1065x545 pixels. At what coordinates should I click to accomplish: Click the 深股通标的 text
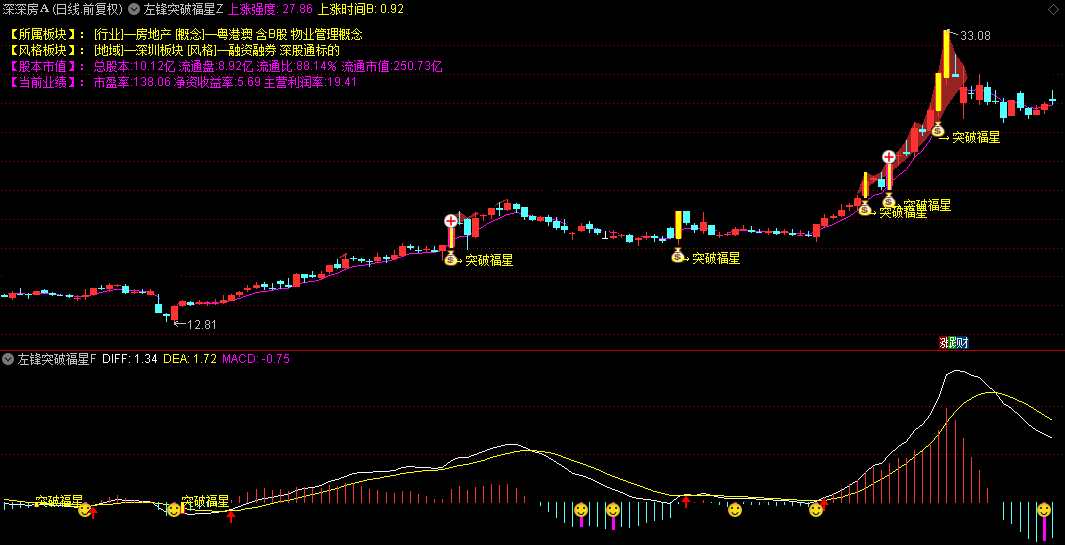310,50
